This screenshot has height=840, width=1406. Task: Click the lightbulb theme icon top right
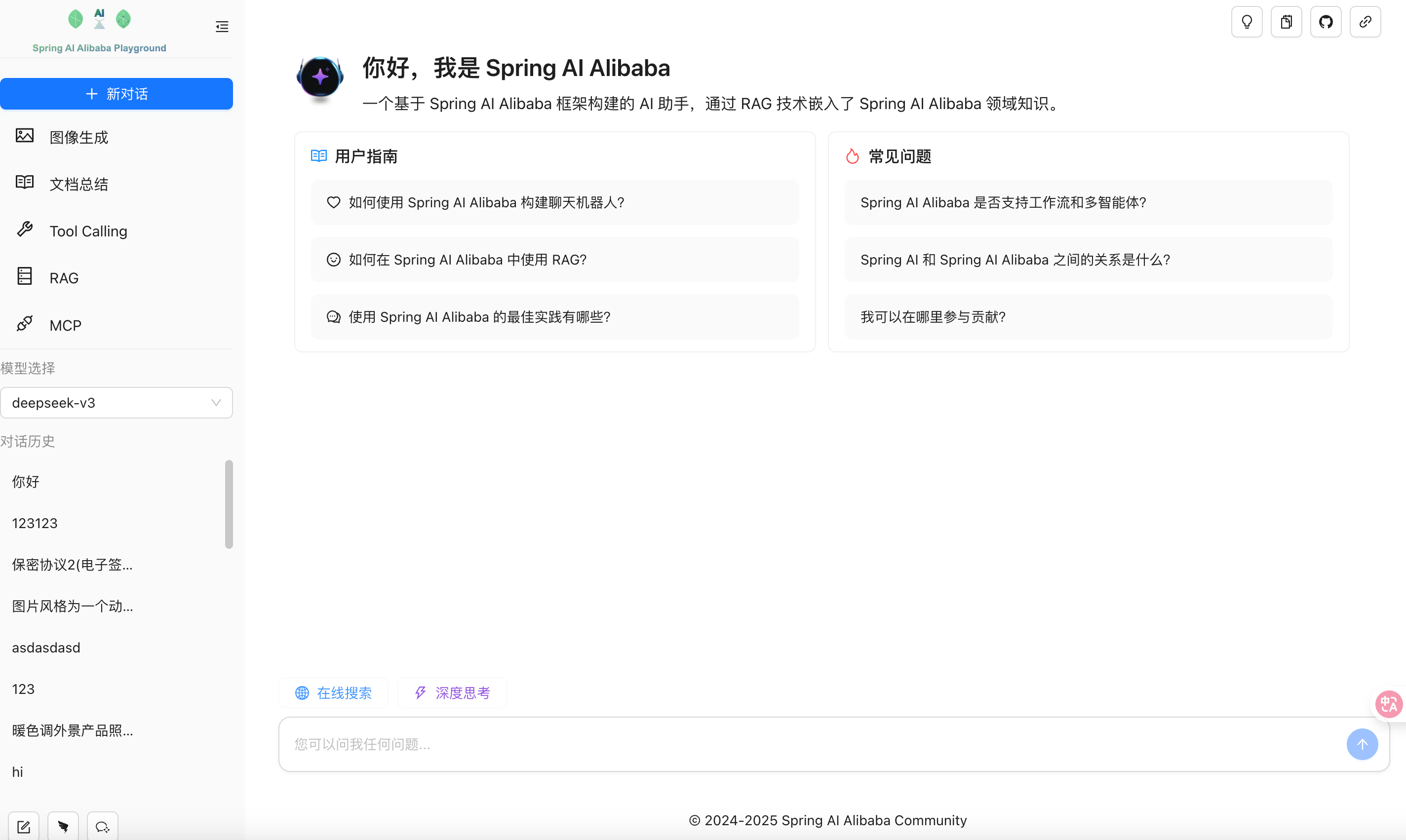coord(1247,22)
